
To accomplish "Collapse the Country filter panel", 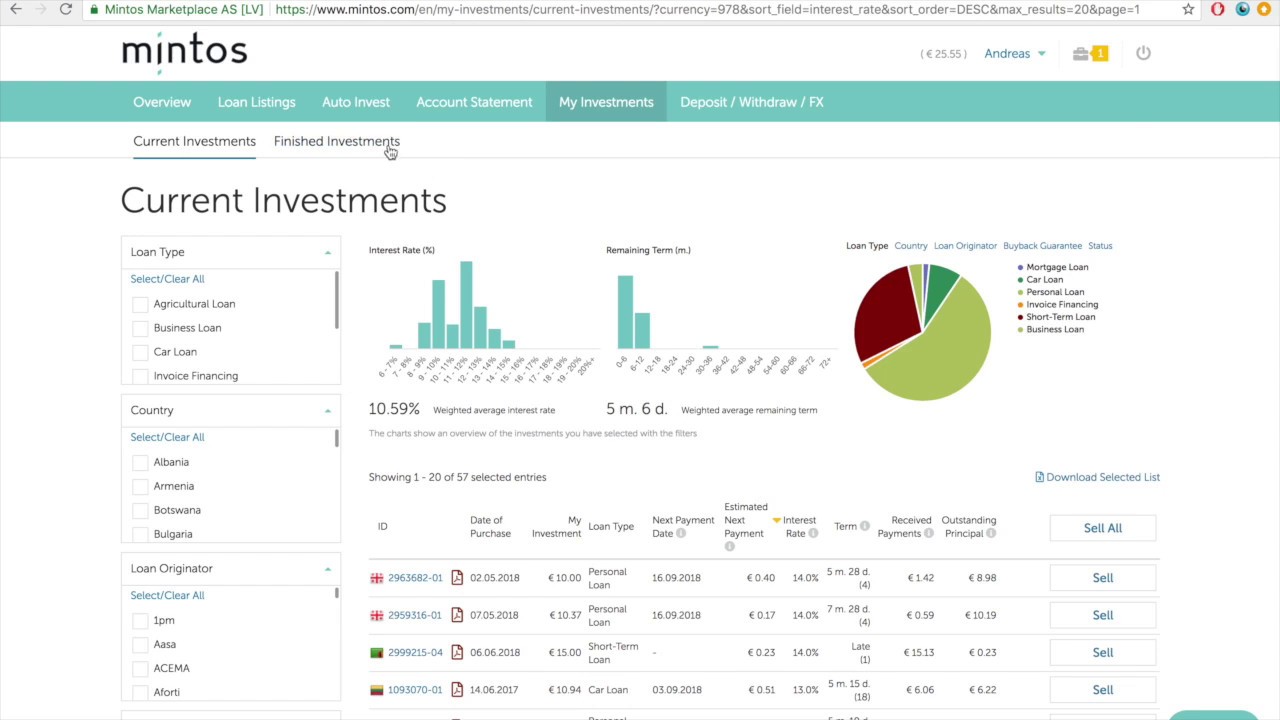I will tap(327, 410).
